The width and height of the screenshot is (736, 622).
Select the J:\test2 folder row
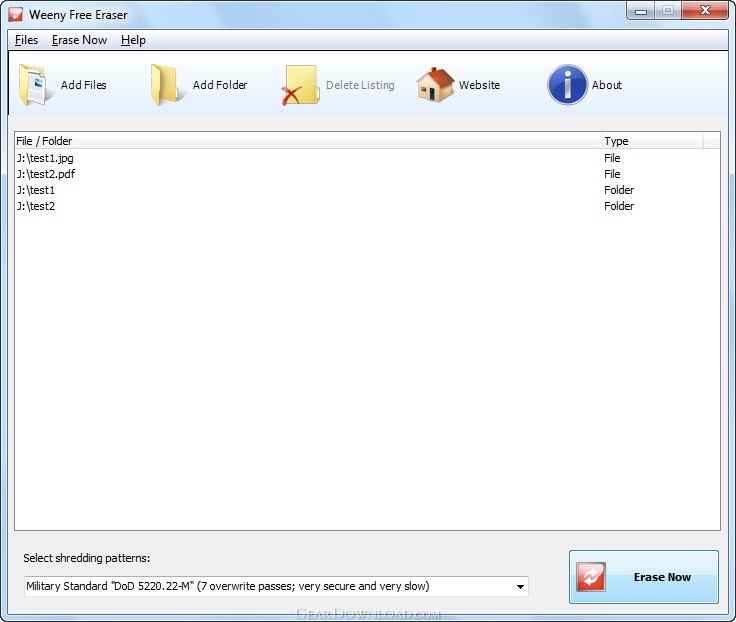pyautogui.click(x=367, y=206)
